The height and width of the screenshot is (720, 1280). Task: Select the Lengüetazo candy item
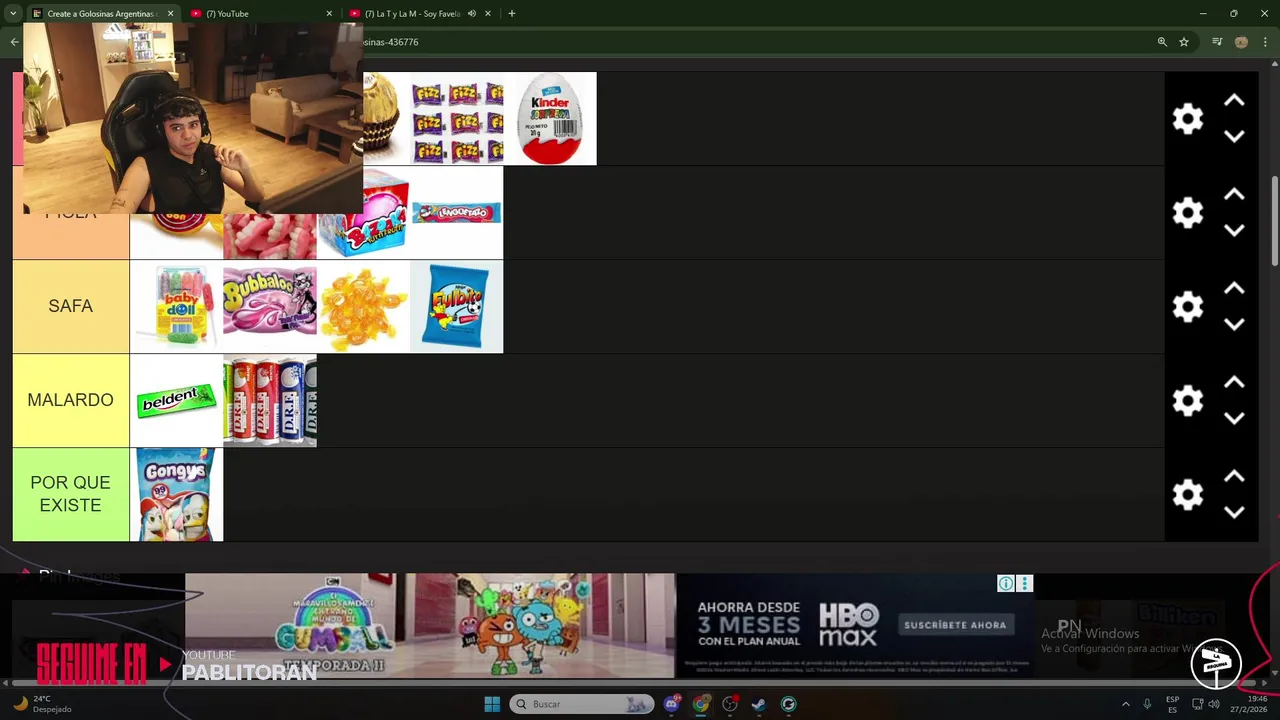(x=457, y=213)
